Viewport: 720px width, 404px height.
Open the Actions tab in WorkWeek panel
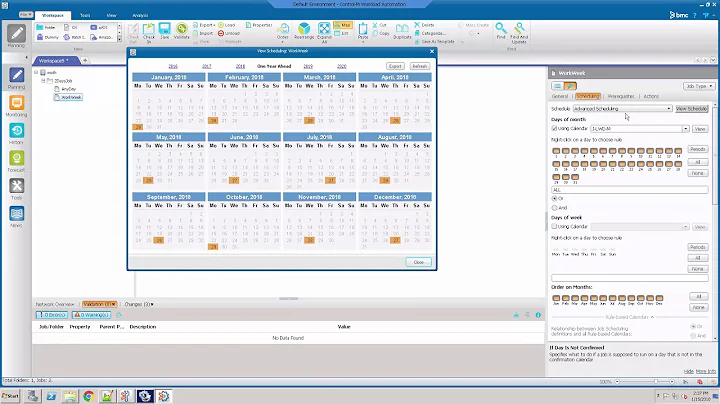point(651,96)
